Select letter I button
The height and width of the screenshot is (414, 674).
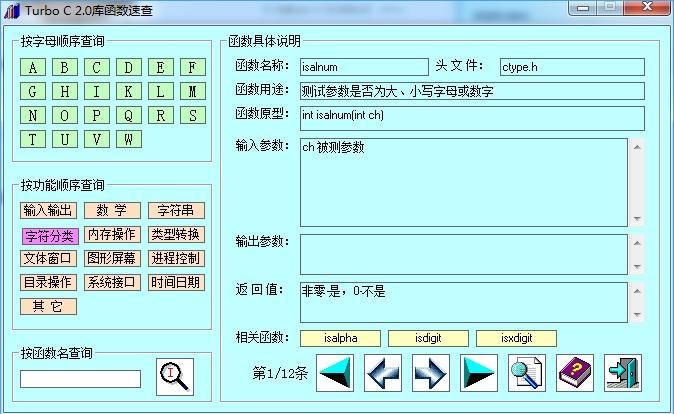pos(97,91)
